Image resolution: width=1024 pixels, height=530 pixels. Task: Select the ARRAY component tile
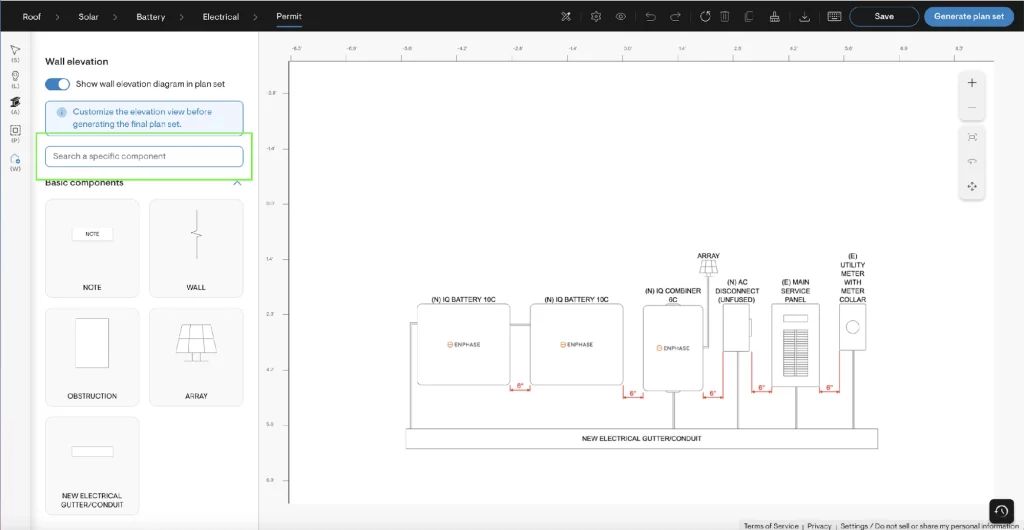[196, 356]
